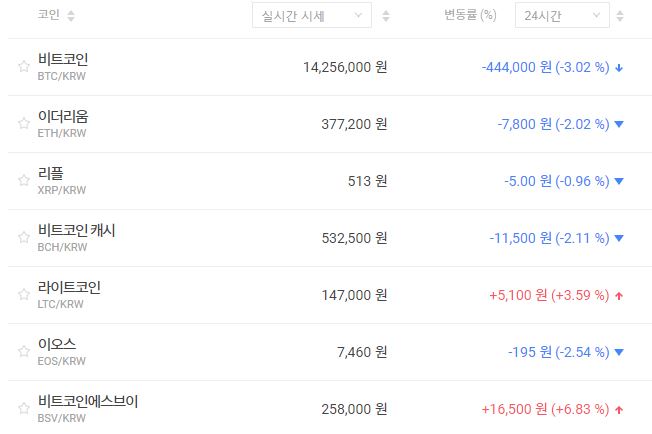The width and height of the screenshot is (652, 434).
Task: Star the 비트코인에스브이 row
Action: pyautogui.click(x=23, y=409)
